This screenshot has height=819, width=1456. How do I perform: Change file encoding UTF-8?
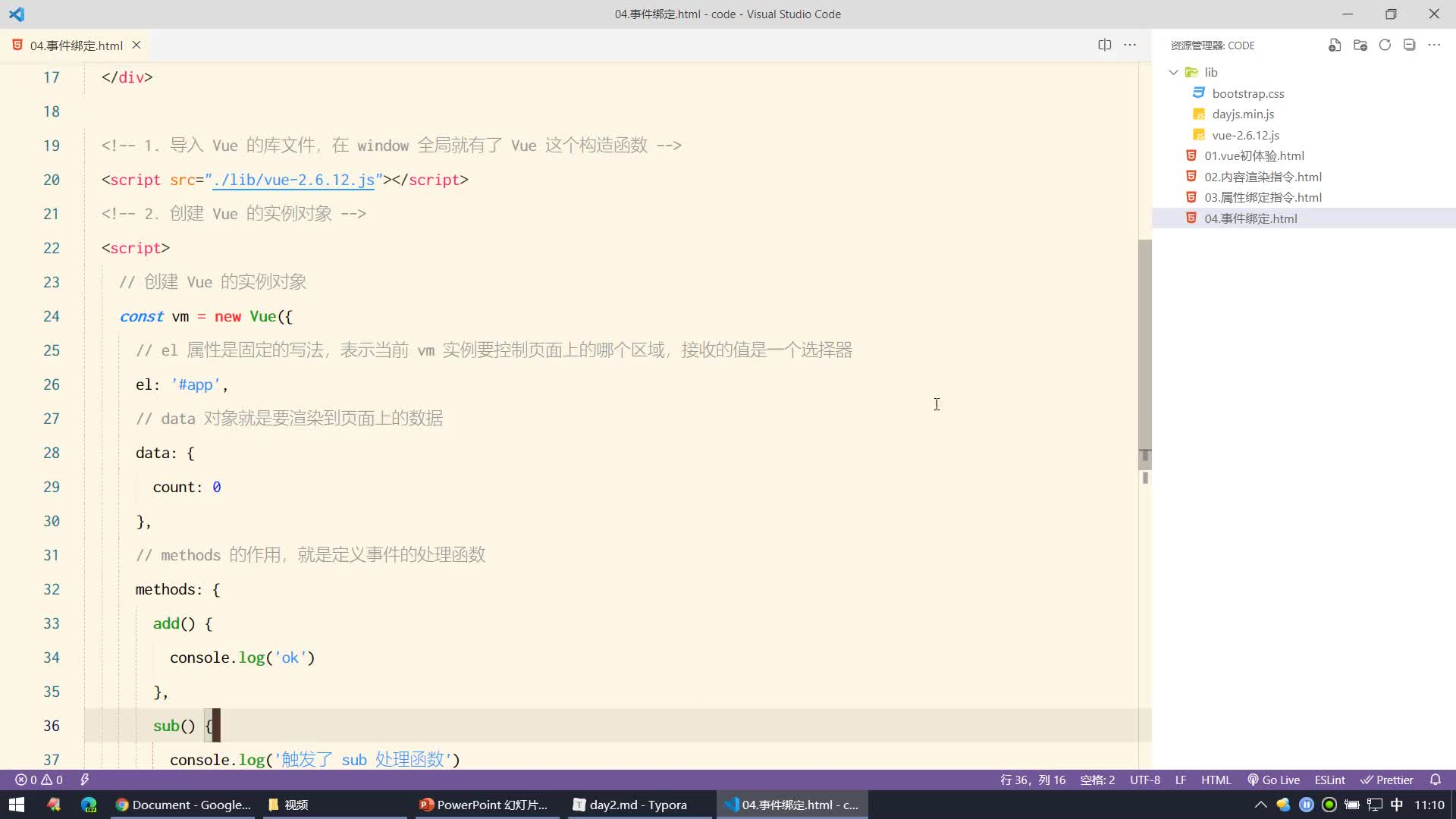click(1145, 780)
